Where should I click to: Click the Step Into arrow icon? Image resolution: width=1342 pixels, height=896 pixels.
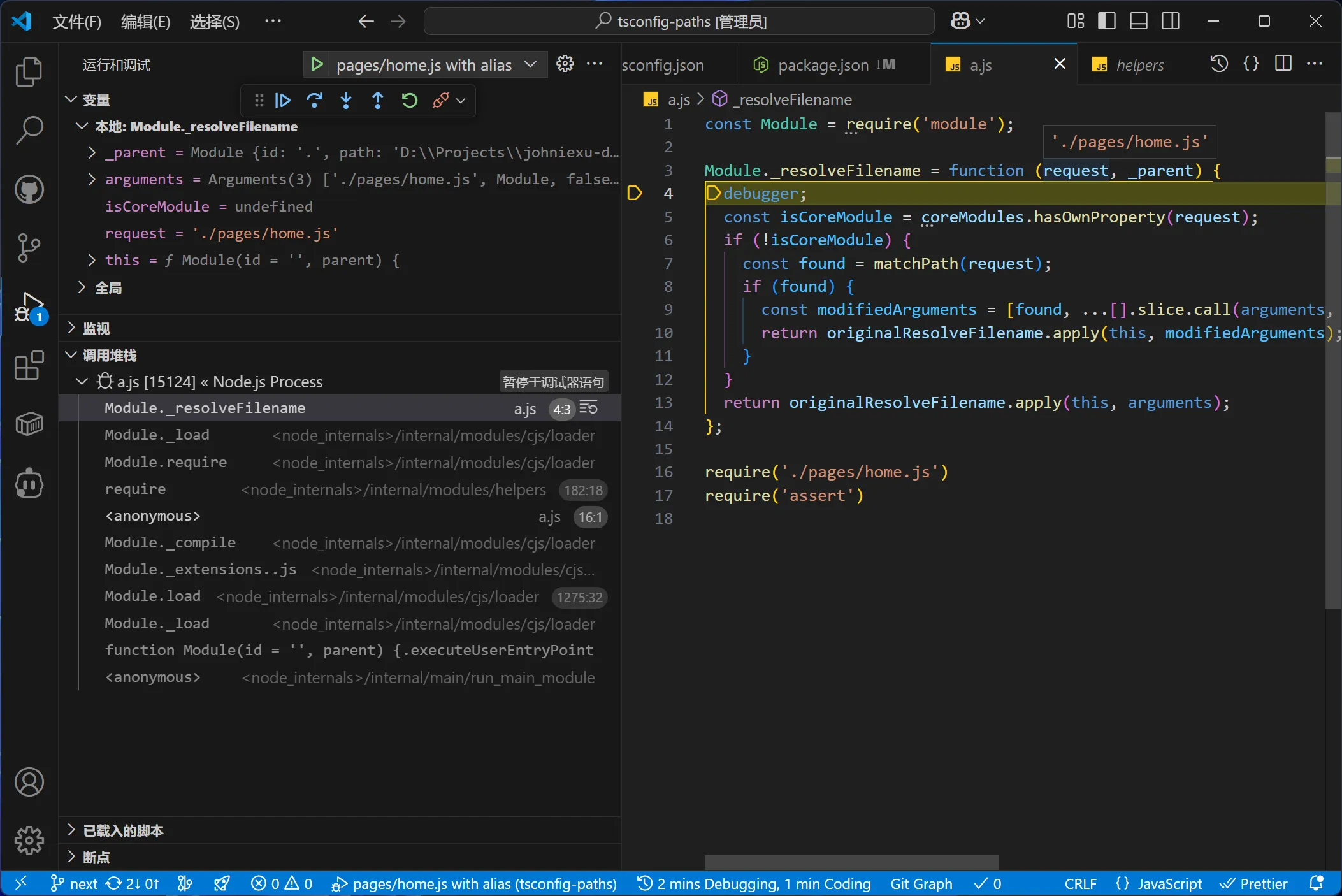[346, 101]
